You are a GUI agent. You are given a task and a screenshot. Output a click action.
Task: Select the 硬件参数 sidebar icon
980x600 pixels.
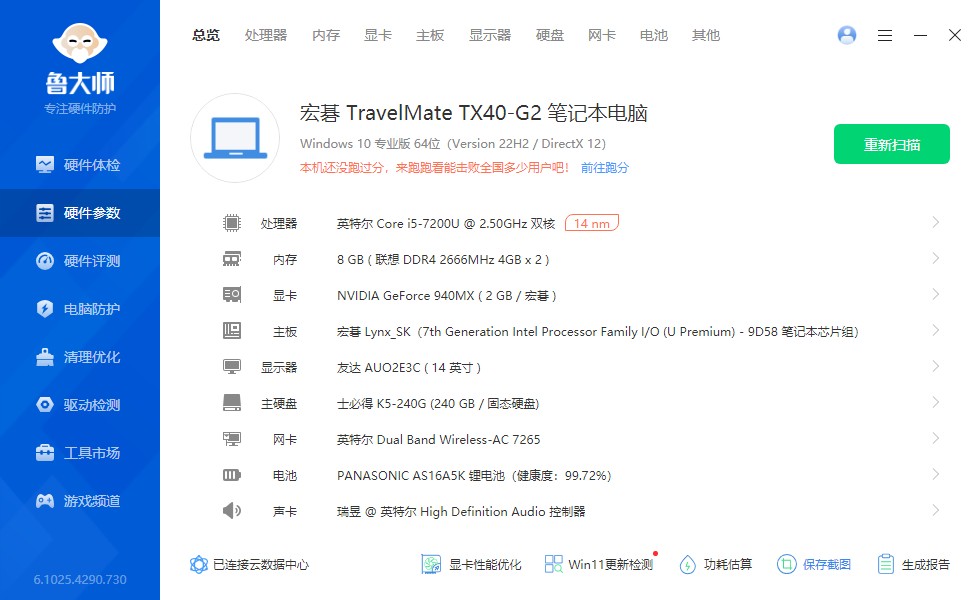coord(45,213)
